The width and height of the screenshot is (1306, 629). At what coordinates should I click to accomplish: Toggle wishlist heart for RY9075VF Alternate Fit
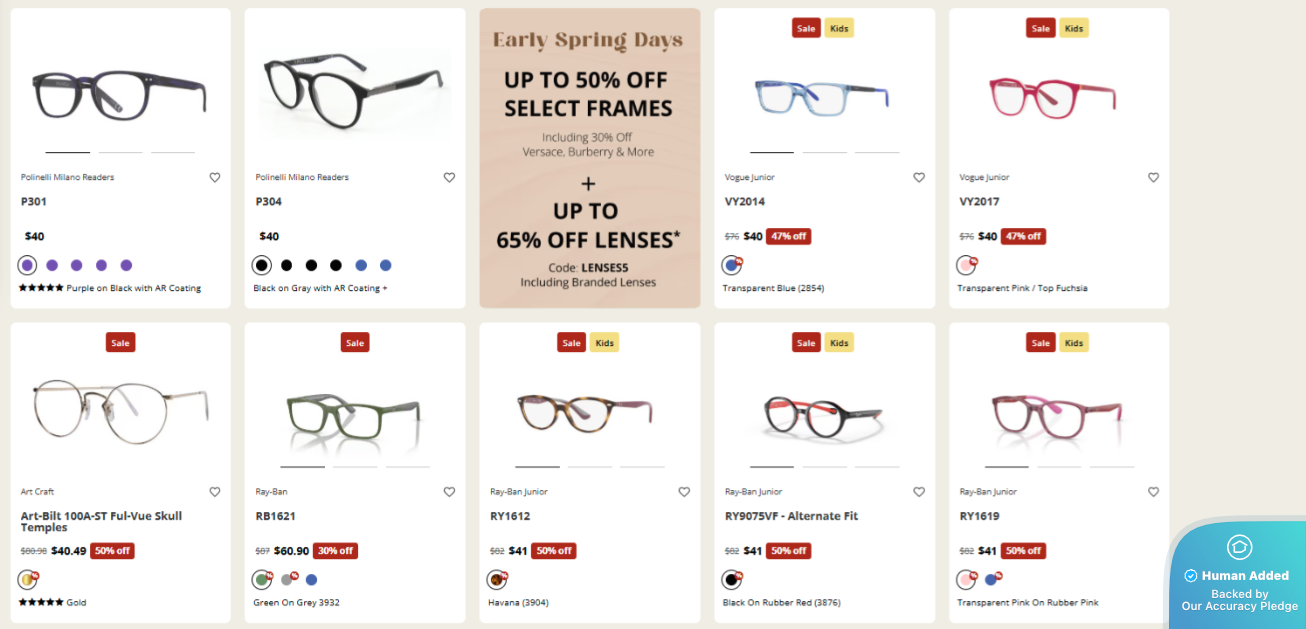click(x=919, y=492)
